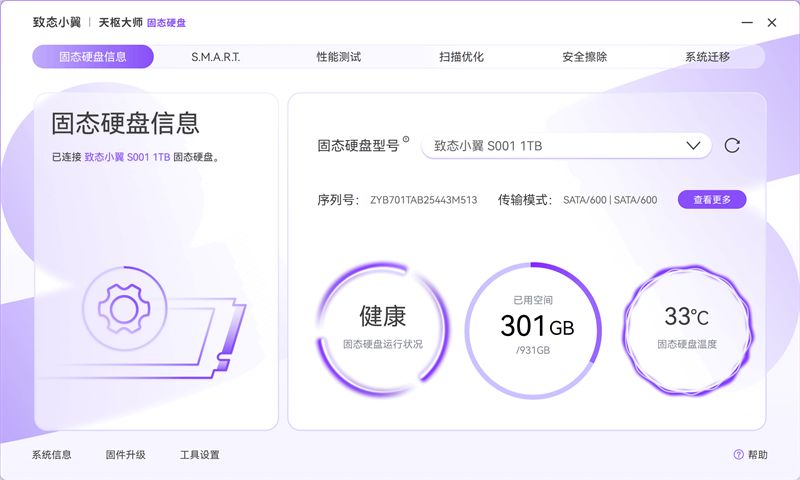
Task: Click the 查看更多 button
Action: 712,199
